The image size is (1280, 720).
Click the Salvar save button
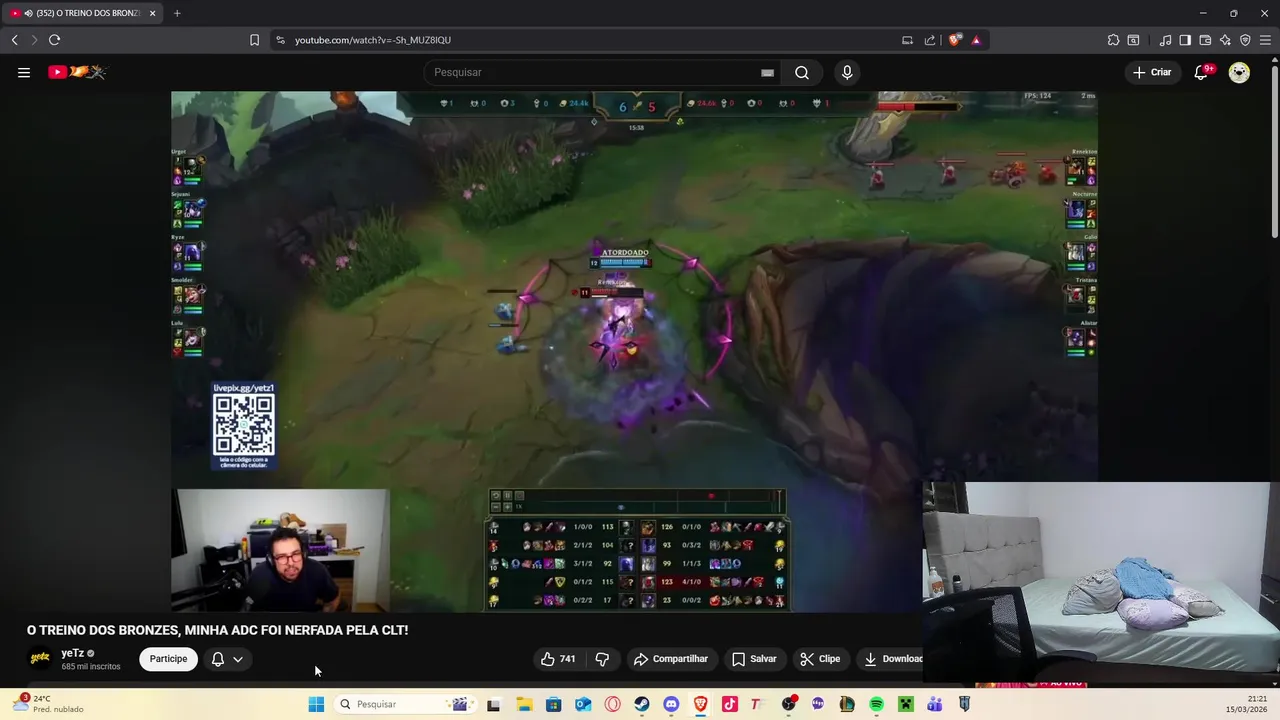click(754, 659)
